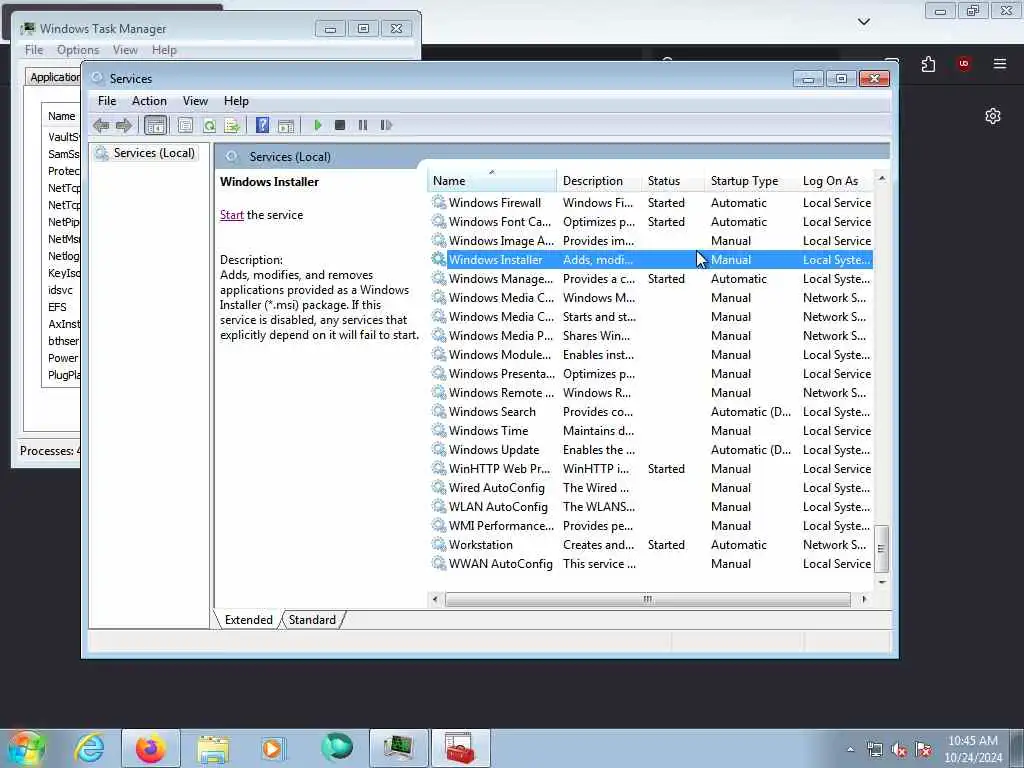Click the gear settings icon in Firefox page

(993, 116)
